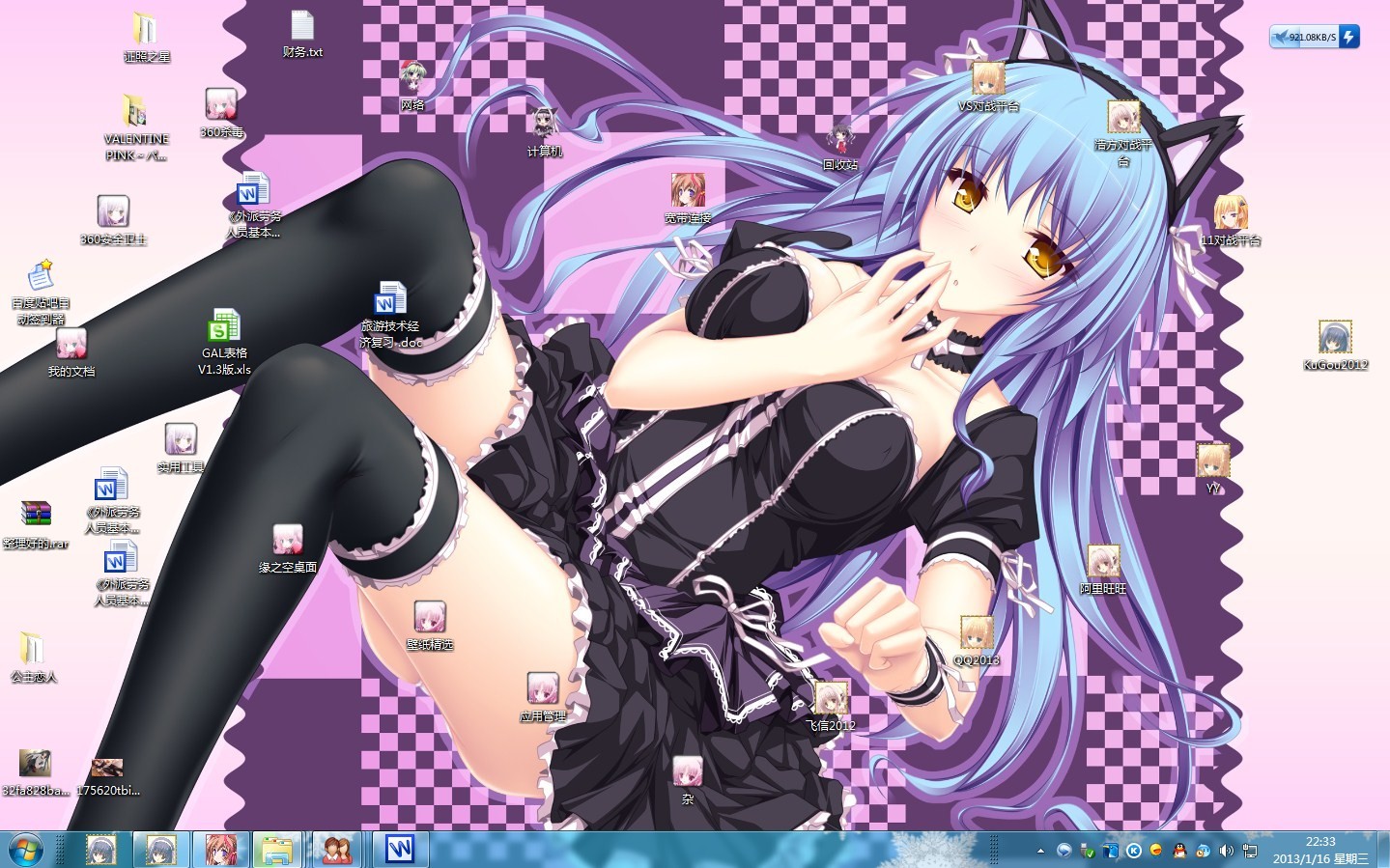Open Windows Explorer from the taskbar
This screenshot has height=868, width=1390.
click(278, 850)
